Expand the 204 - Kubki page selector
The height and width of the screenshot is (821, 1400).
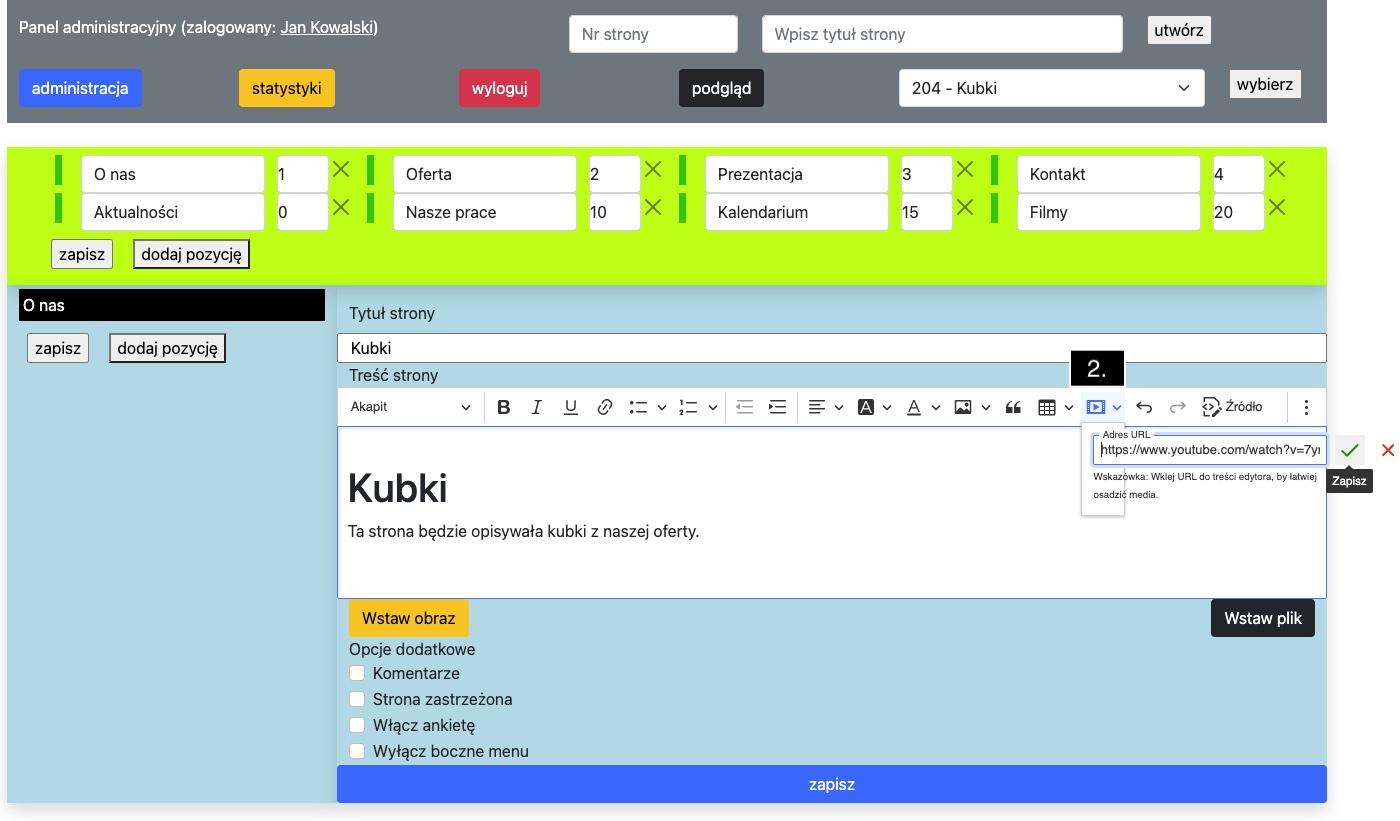(x=1051, y=88)
